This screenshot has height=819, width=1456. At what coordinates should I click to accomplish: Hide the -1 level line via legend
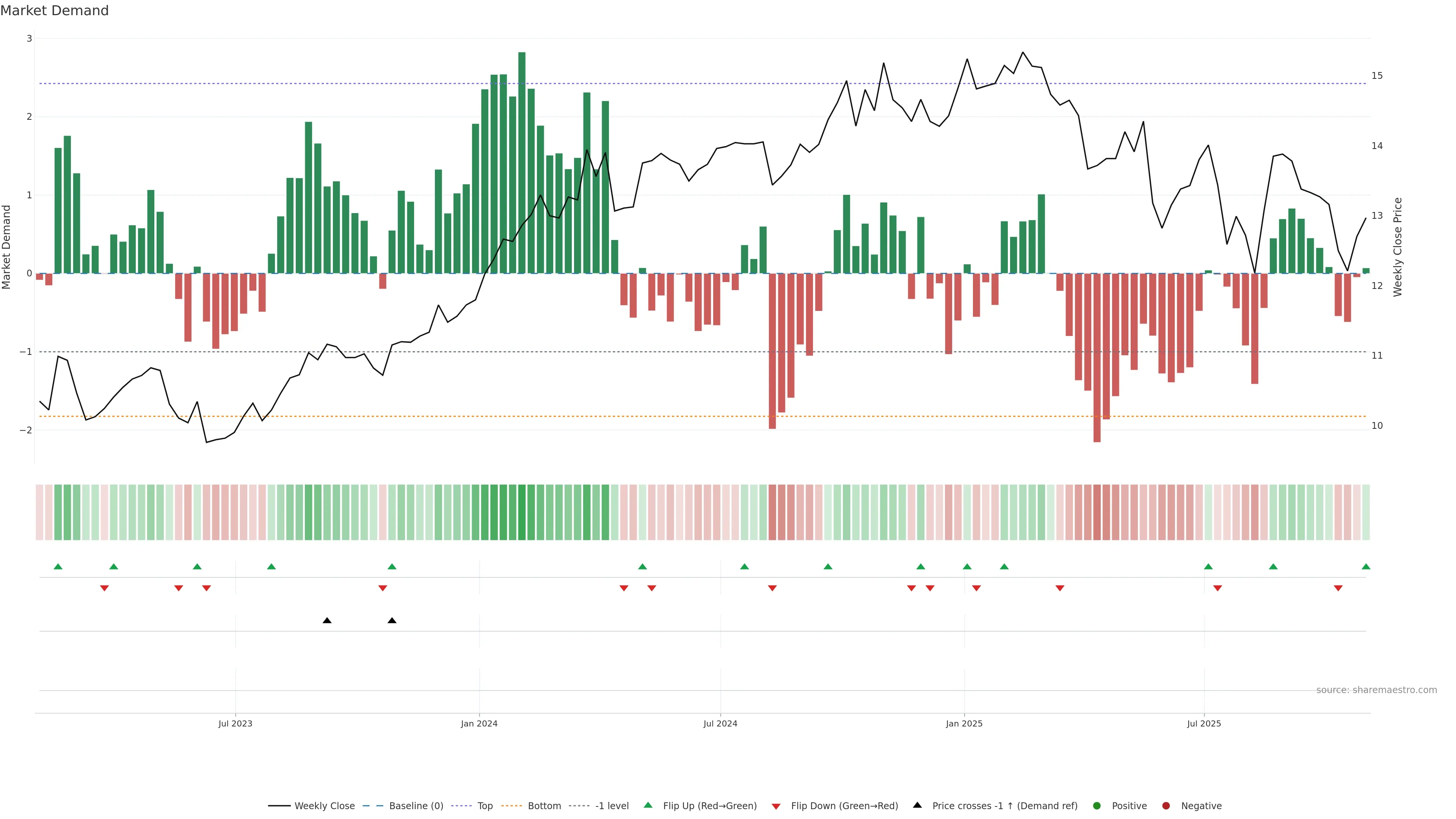coord(612,805)
